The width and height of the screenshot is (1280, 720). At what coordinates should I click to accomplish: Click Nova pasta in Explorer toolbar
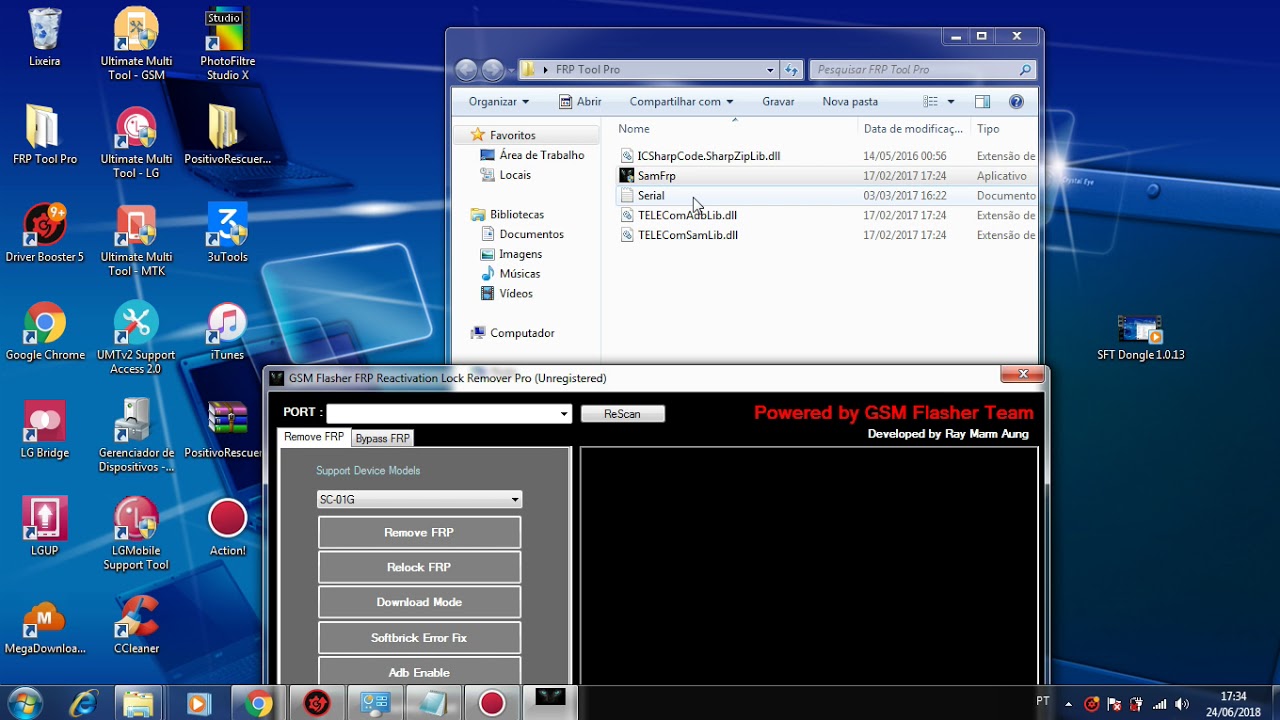pyautogui.click(x=850, y=101)
